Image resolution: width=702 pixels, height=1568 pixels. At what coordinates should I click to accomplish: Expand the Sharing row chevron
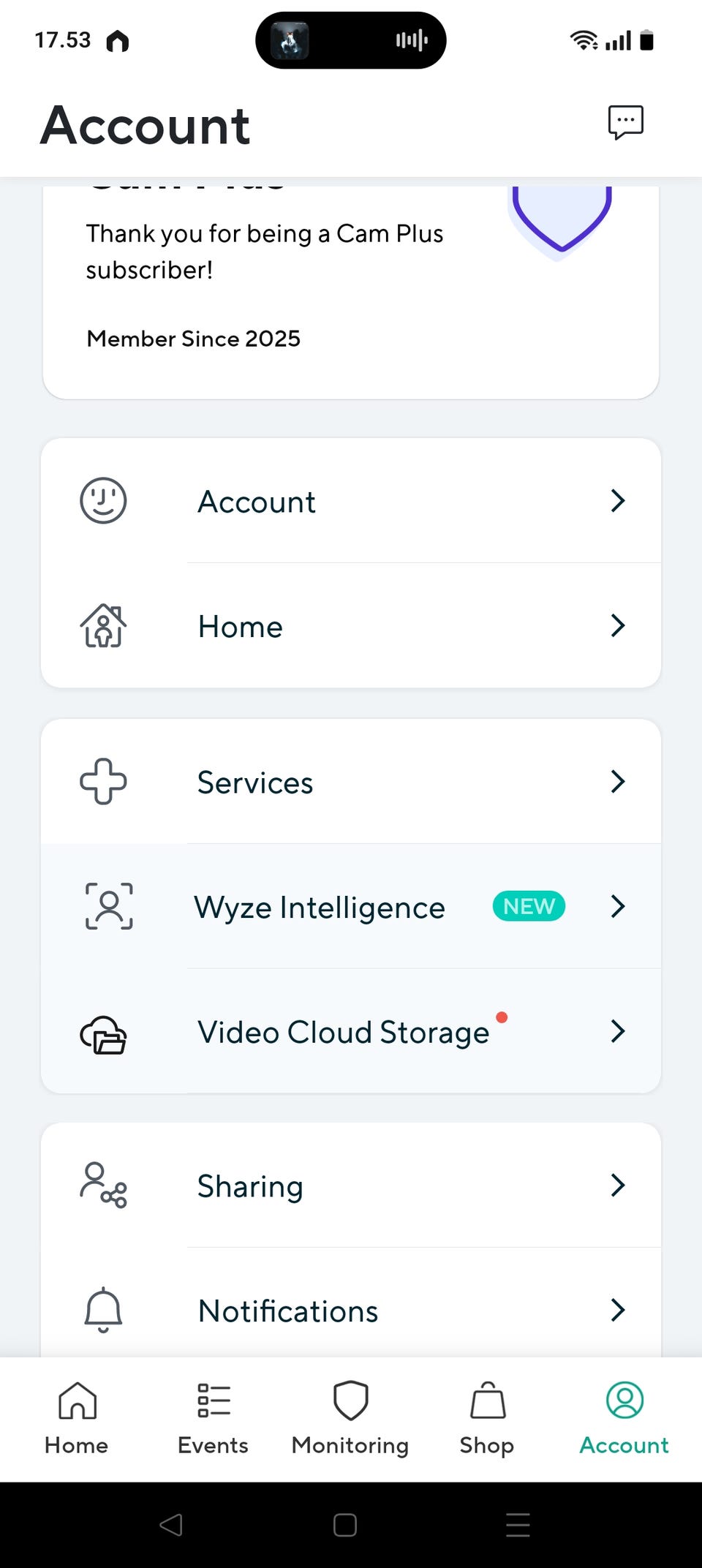(x=618, y=1185)
